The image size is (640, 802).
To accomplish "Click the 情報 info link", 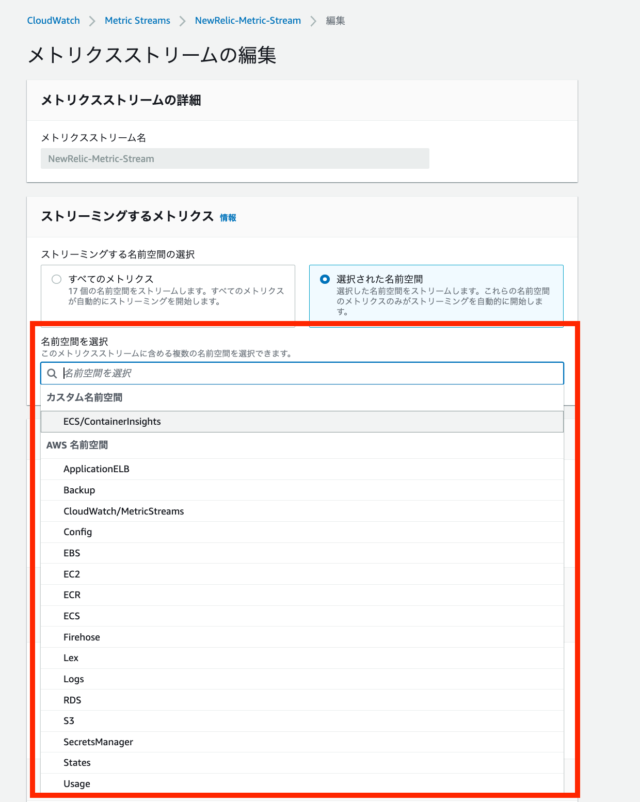I will coord(228,218).
